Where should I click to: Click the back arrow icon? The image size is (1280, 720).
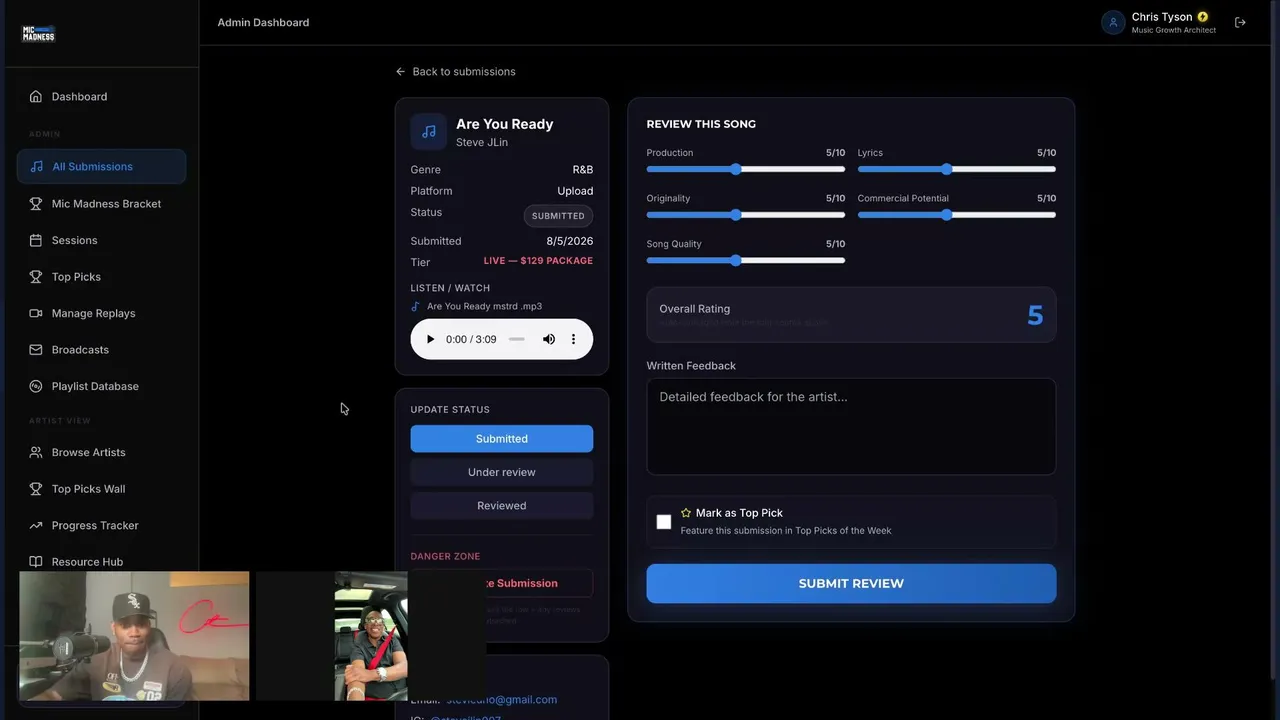(x=401, y=72)
